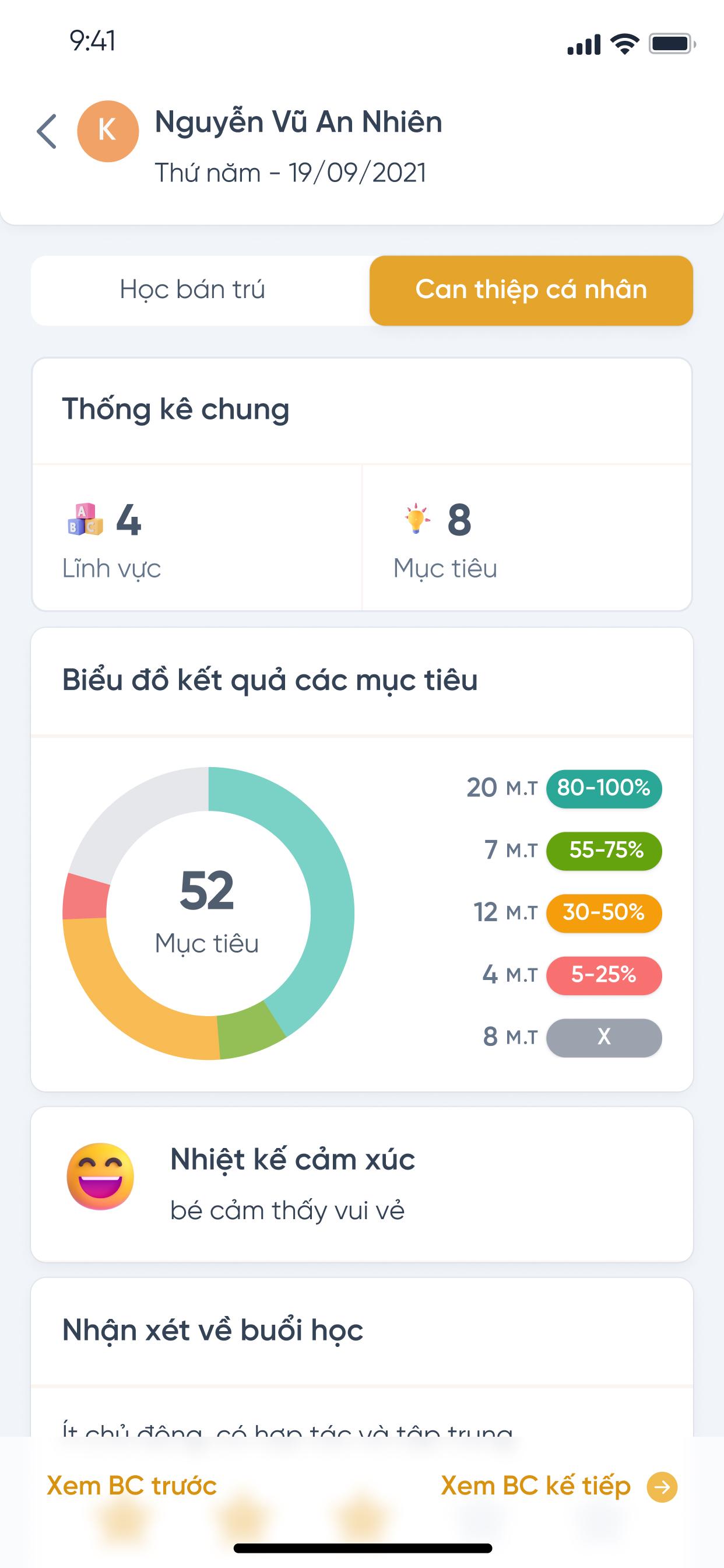Select the gray X legend badge
Image resolution: width=724 pixels, height=1568 pixels.
pyautogui.click(x=603, y=1037)
